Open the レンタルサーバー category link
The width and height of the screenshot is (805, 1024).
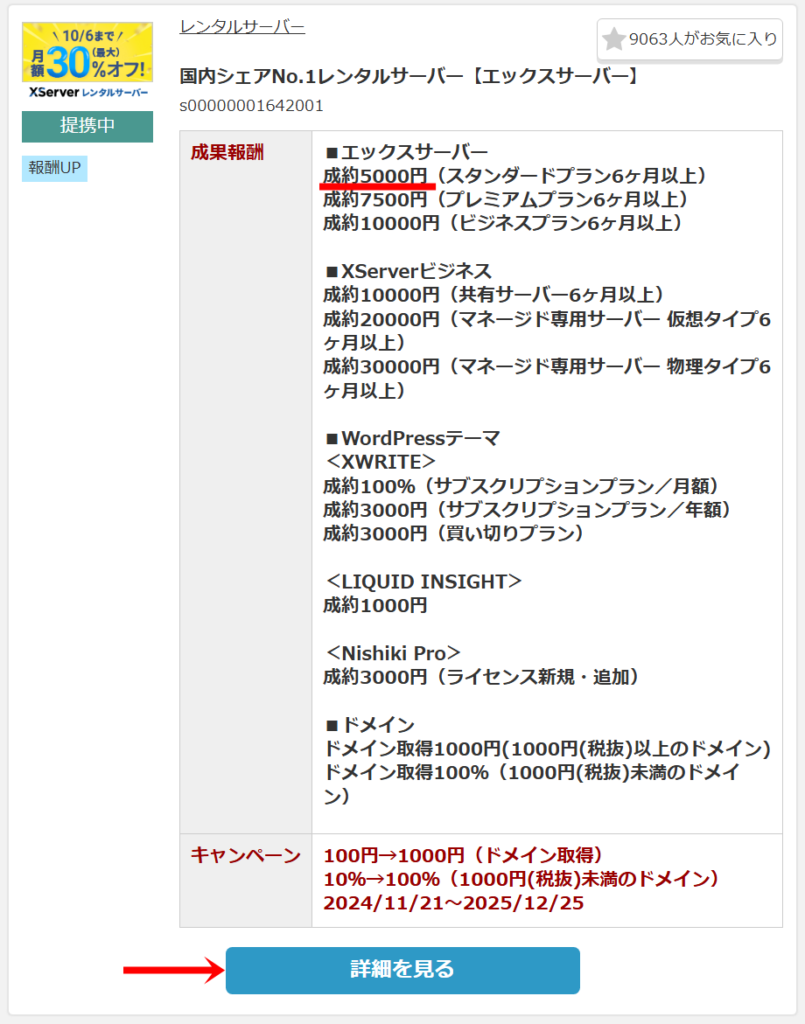pos(242,27)
